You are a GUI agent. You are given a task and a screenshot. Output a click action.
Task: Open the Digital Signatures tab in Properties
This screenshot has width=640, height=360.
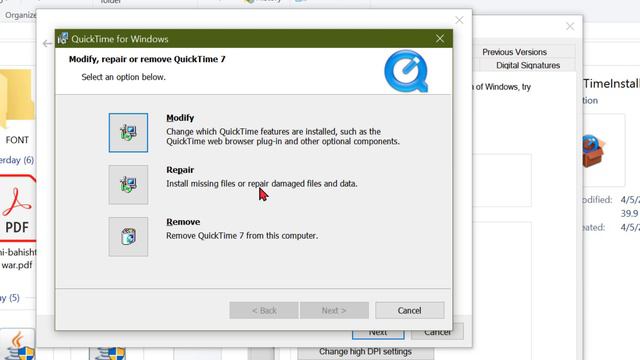point(528,65)
